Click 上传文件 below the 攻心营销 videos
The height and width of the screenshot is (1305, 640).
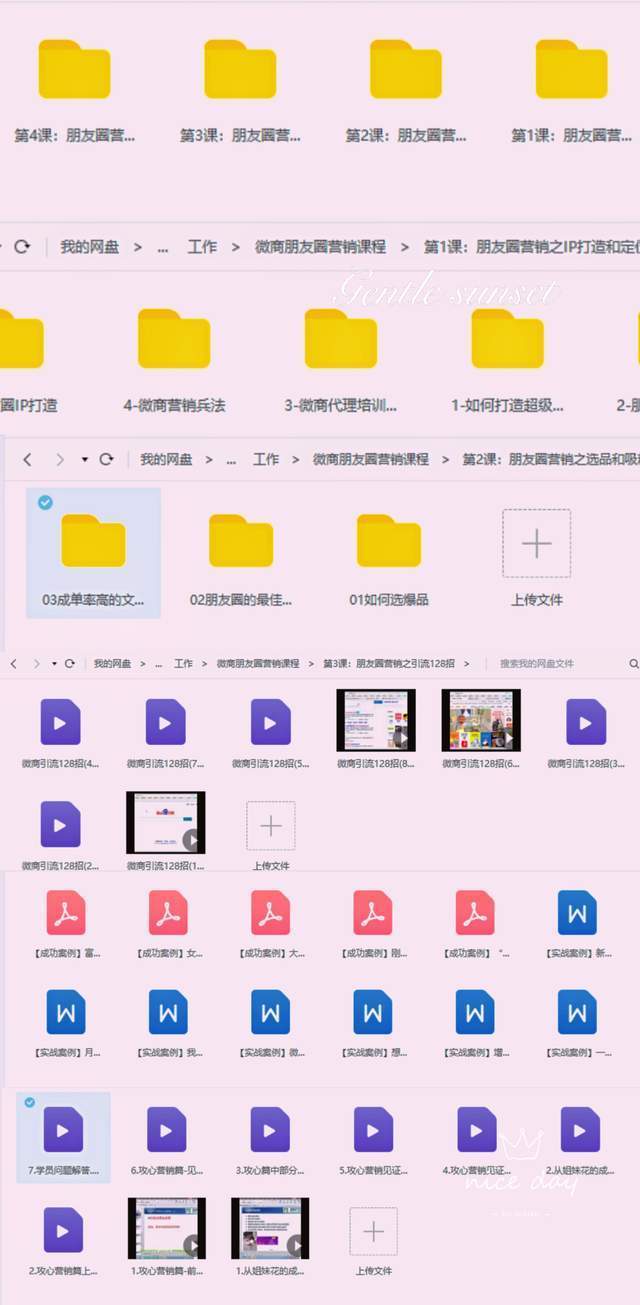click(x=374, y=1232)
